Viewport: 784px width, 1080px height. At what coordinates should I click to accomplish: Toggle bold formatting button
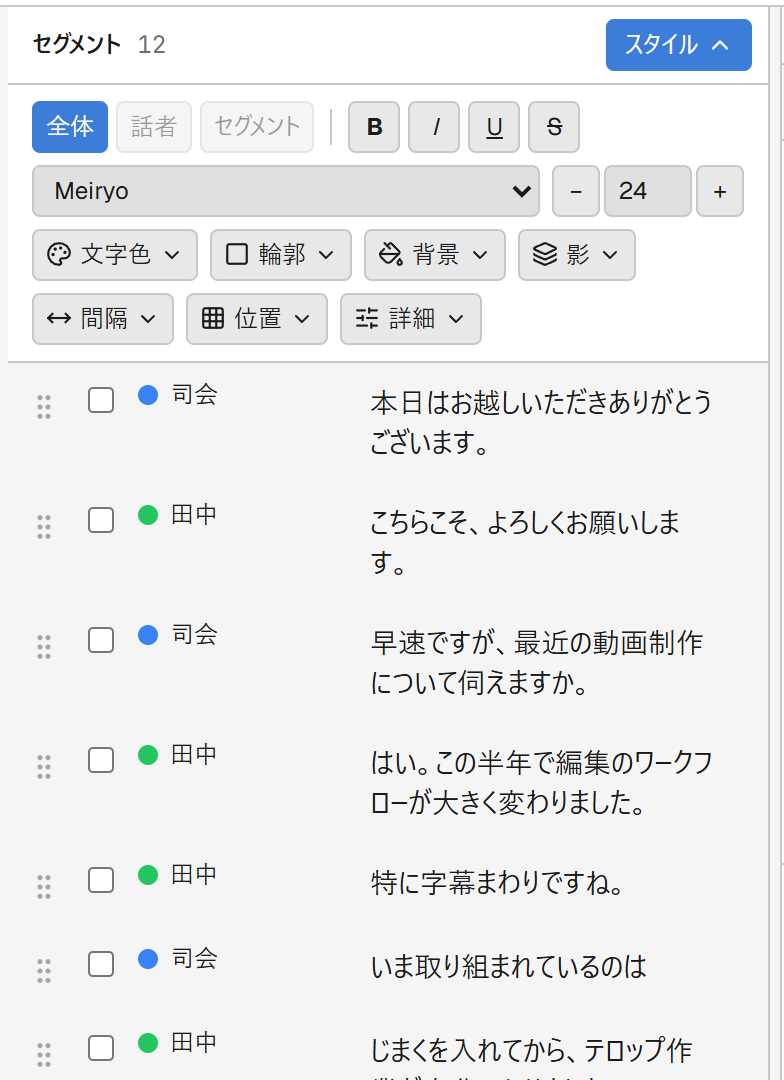pyautogui.click(x=374, y=127)
